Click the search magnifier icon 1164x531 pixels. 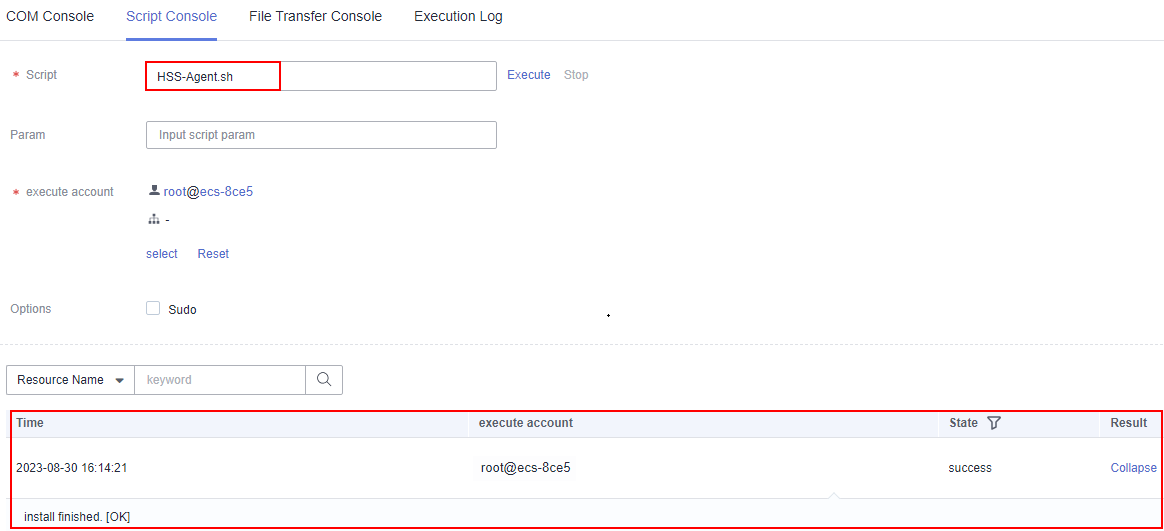[x=324, y=380]
